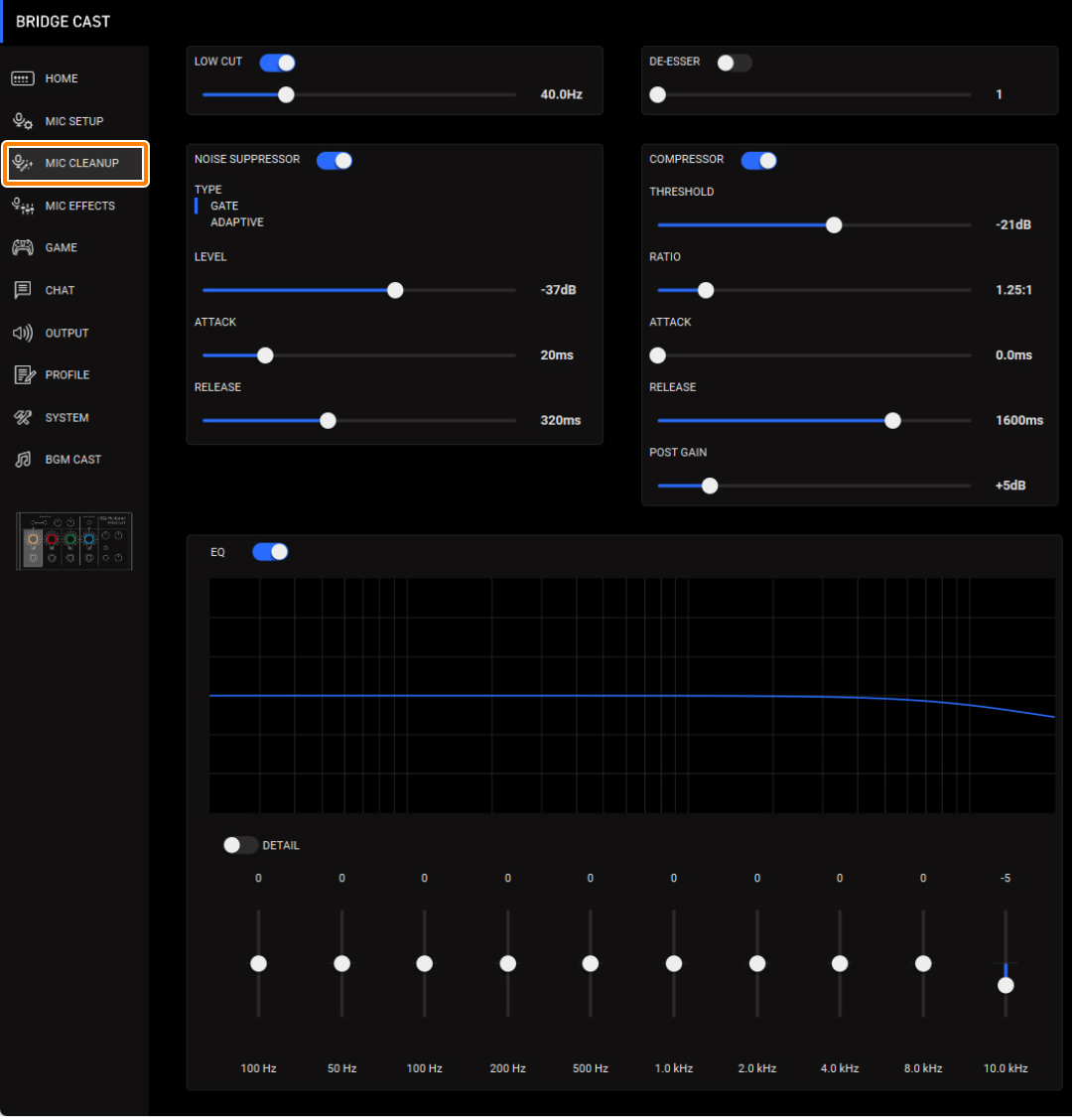The height and width of the screenshot is (1120, 1074).
Task: Enable the EQ DETAIL toggle
Action: click(x=240, y=846)
